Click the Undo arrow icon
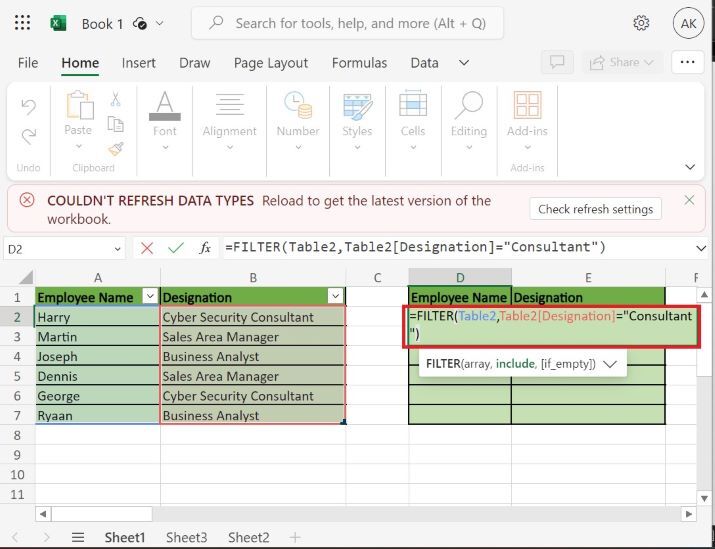This screenshot has height=549, width=715. [x=28, y=107]
